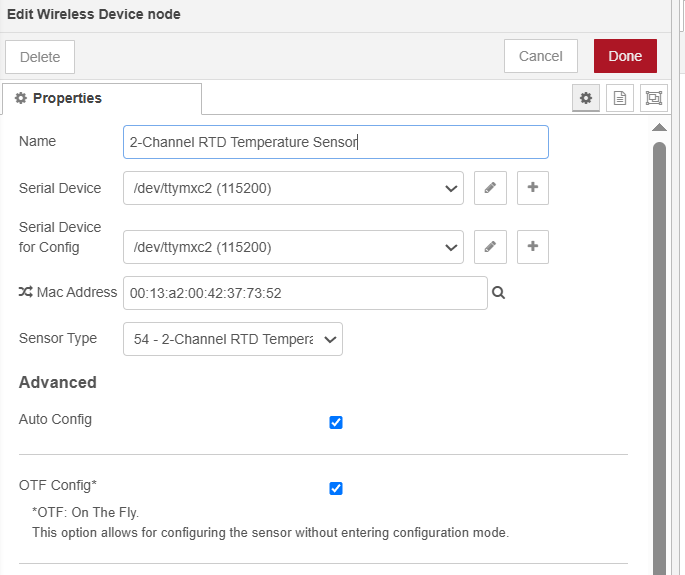The image size is (685, 575).
Task: Click the scrollbar up arrow
Action: click(x=659, y=128)
